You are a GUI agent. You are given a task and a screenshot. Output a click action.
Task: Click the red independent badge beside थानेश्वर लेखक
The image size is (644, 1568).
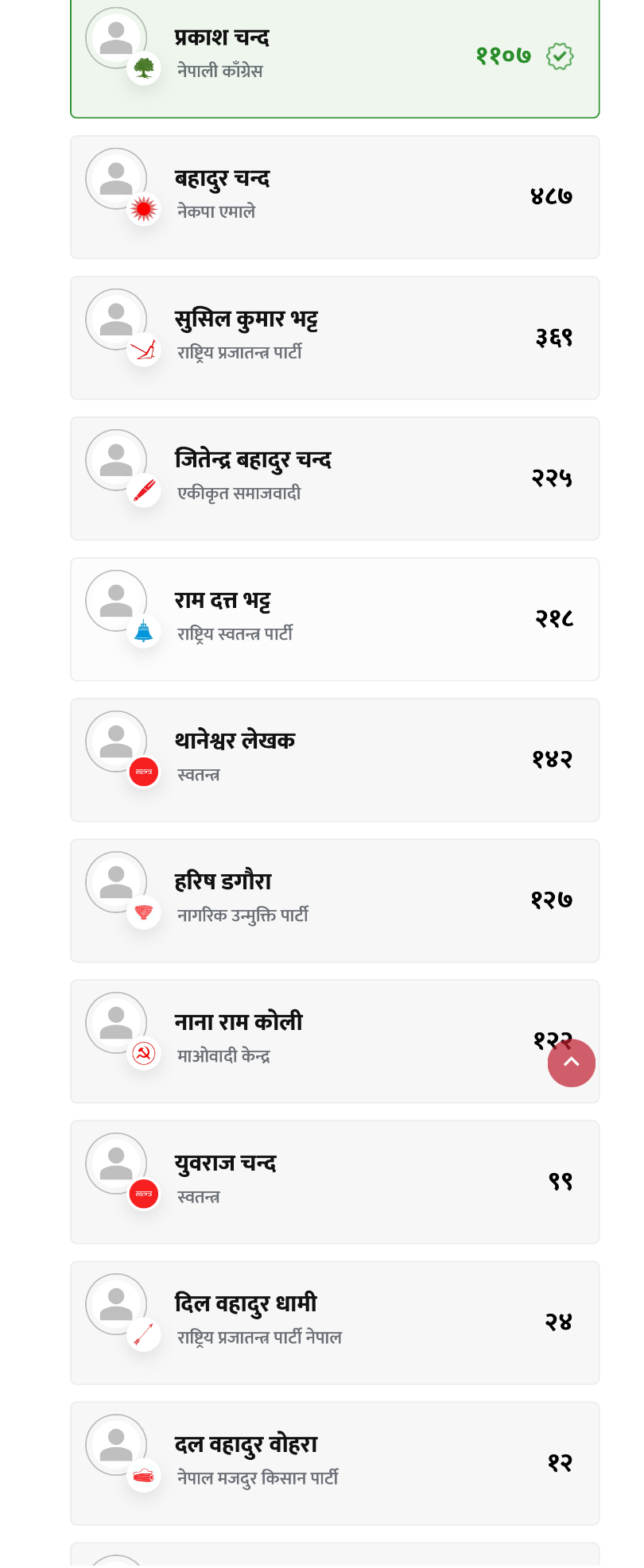click(x=144, y=772)
